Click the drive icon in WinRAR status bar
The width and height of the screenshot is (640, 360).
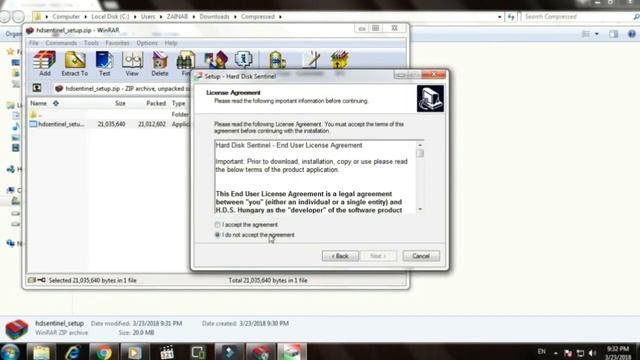click(x=32, y=280)
